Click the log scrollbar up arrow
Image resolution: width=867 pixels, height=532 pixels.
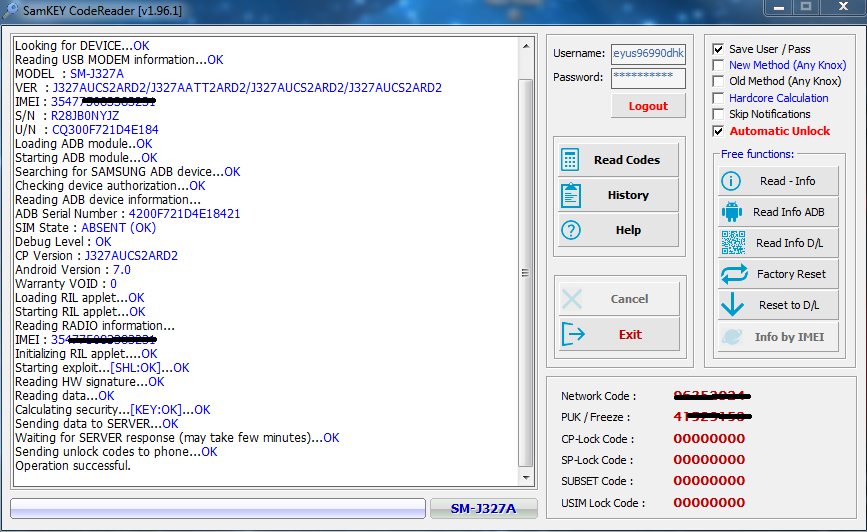526,46
